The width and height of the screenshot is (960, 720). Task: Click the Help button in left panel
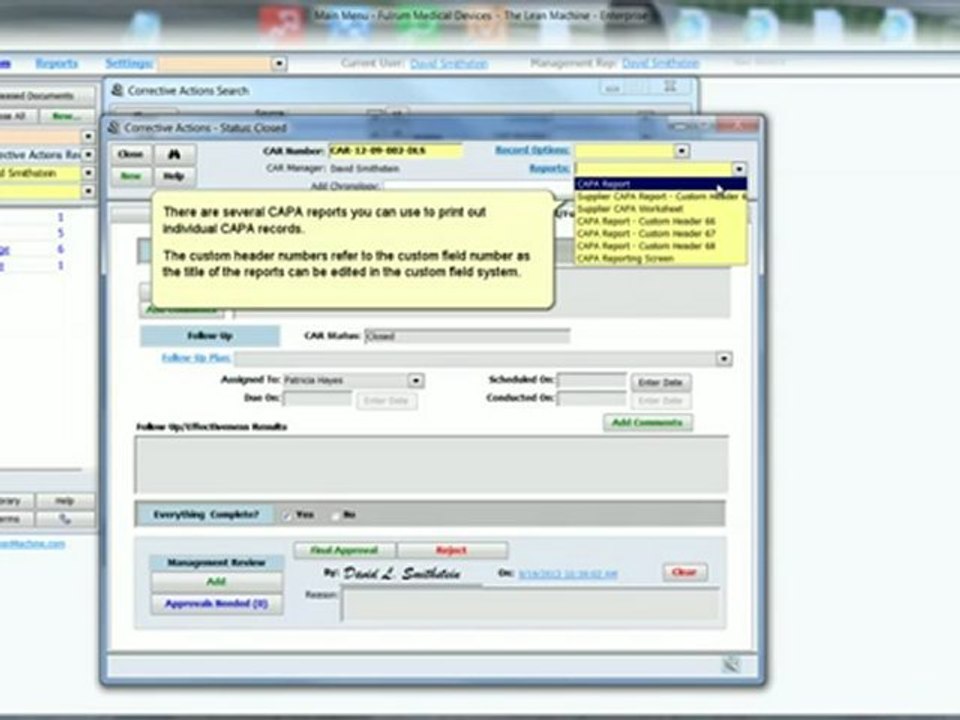click(x=65, y=501)
